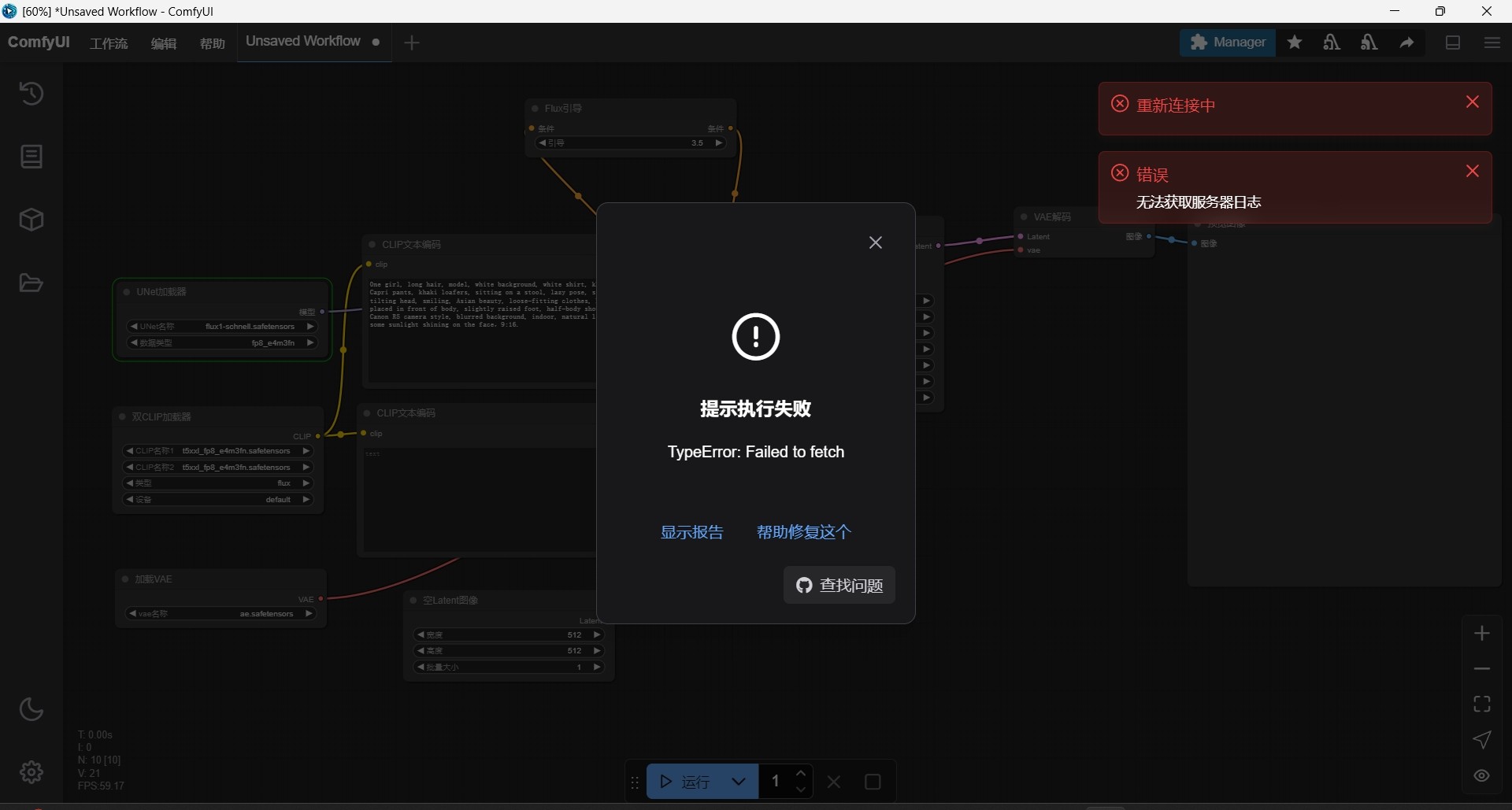The width and height of the screenshot is (1512, 810).
Task: Click the star icon in top bar
Action: (x=1295, y=43)
